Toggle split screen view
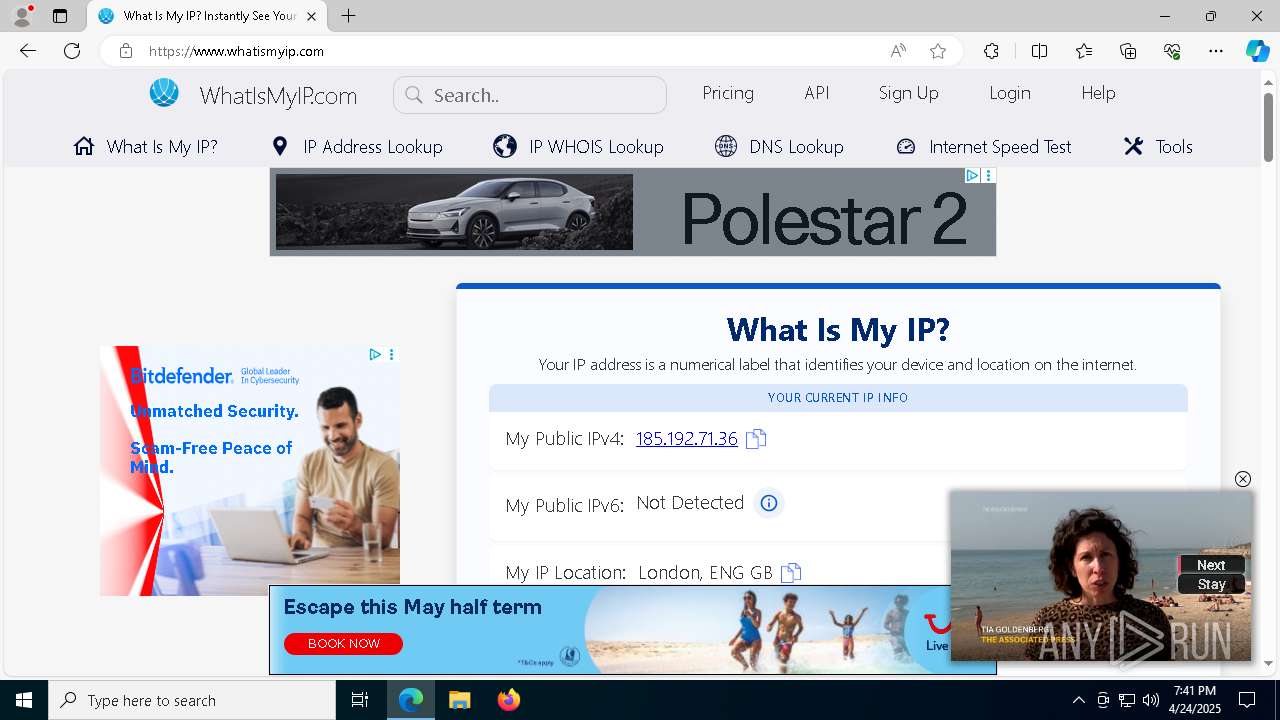The height and width of the screenshot is (720, 1280). pos(1039,51)
